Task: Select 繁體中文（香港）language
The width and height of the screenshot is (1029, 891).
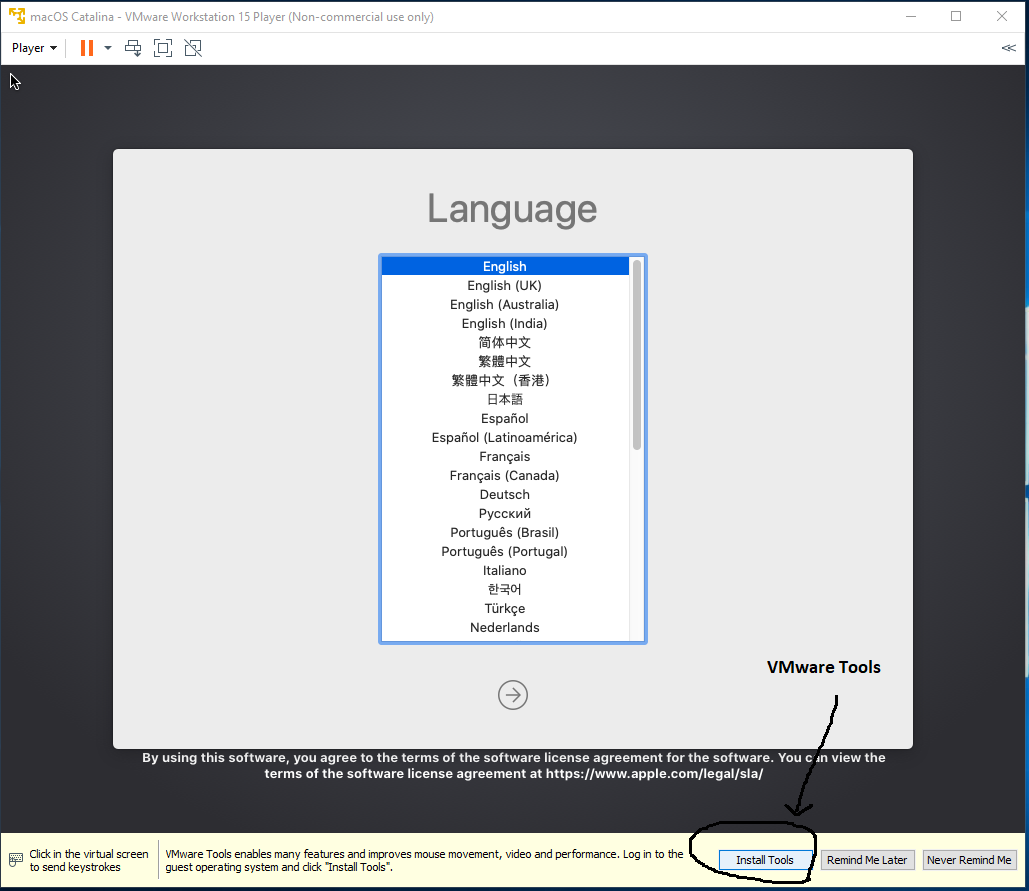Action: [x=505, y=381]
